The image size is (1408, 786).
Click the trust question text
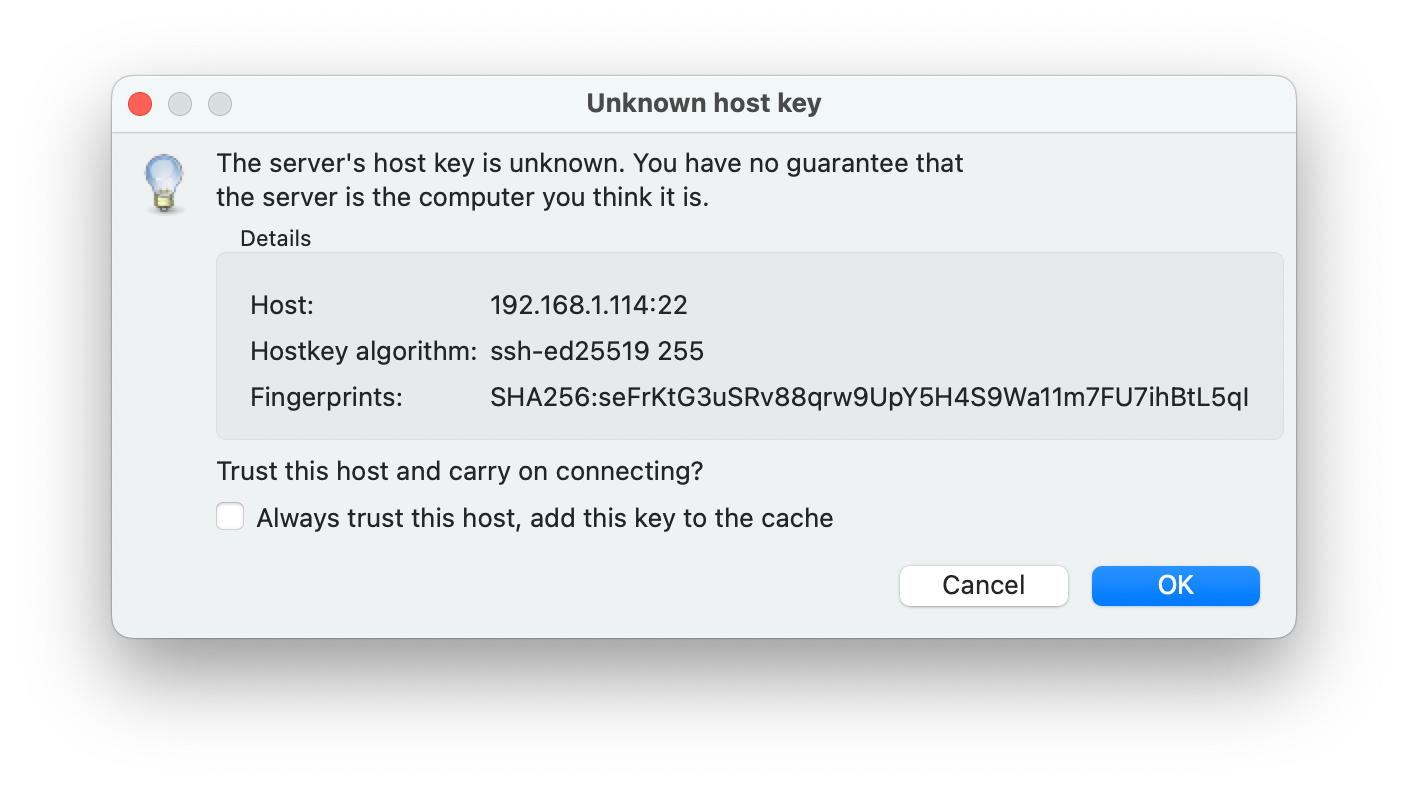pos(459,471)
